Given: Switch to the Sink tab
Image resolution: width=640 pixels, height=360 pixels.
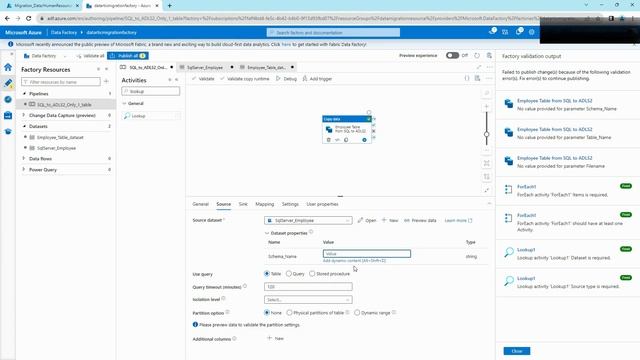Looking at the screenshot, I should 243,204.
